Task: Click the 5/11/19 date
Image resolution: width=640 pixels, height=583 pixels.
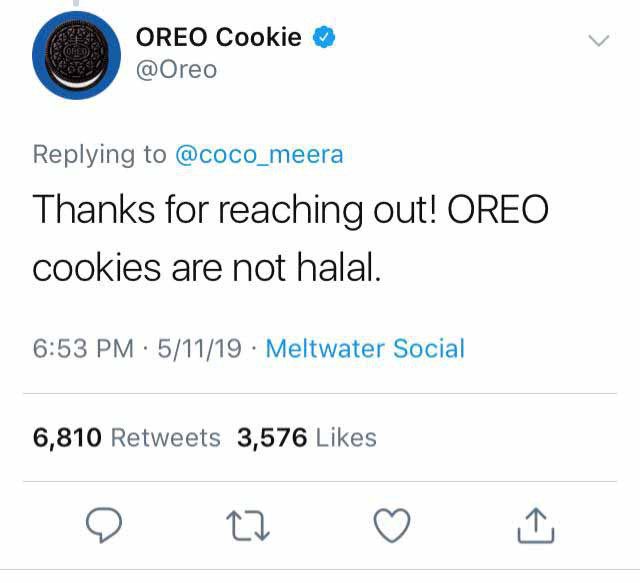Action: tap(200, 349)
